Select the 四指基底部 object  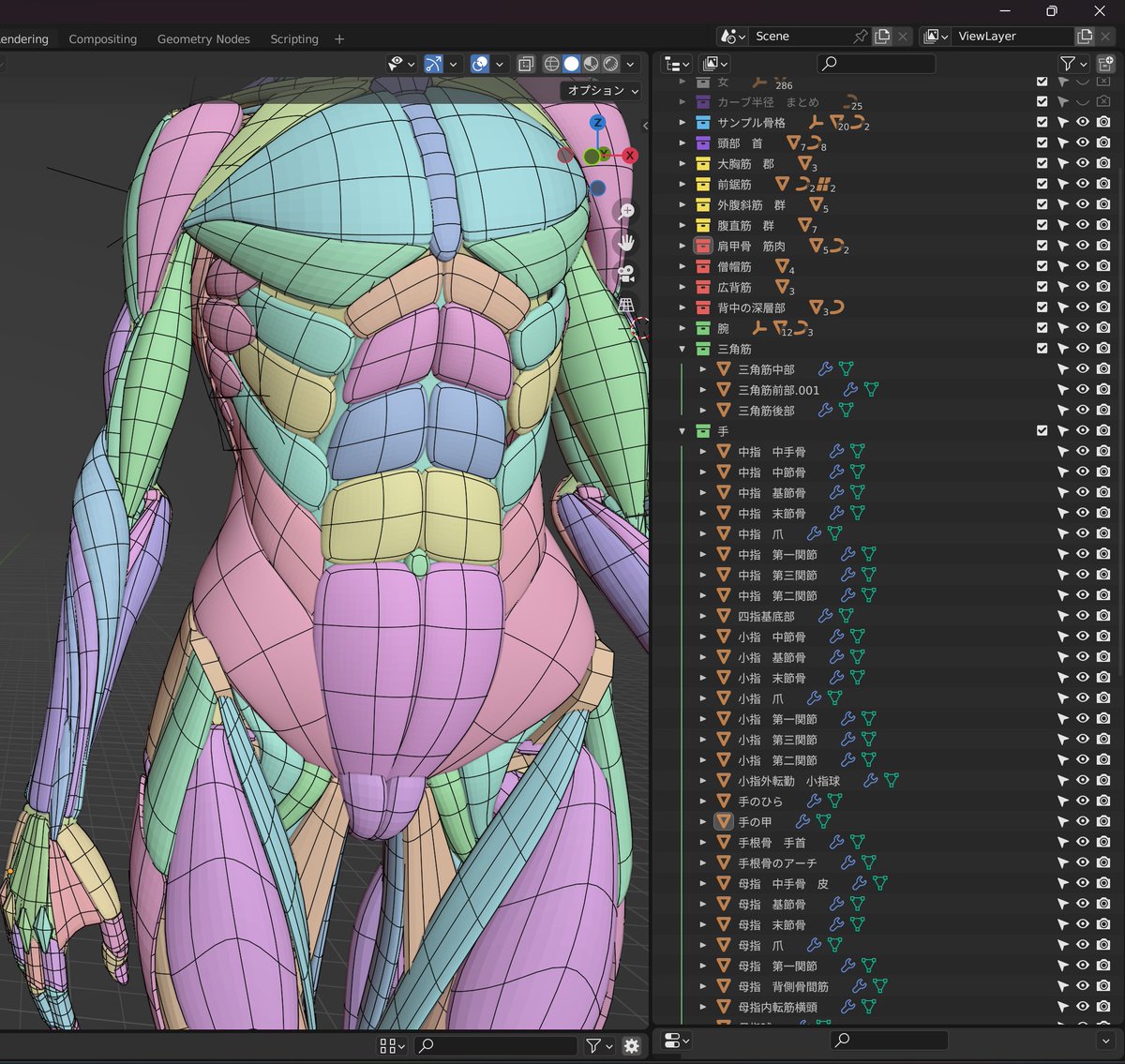[766, 616]
